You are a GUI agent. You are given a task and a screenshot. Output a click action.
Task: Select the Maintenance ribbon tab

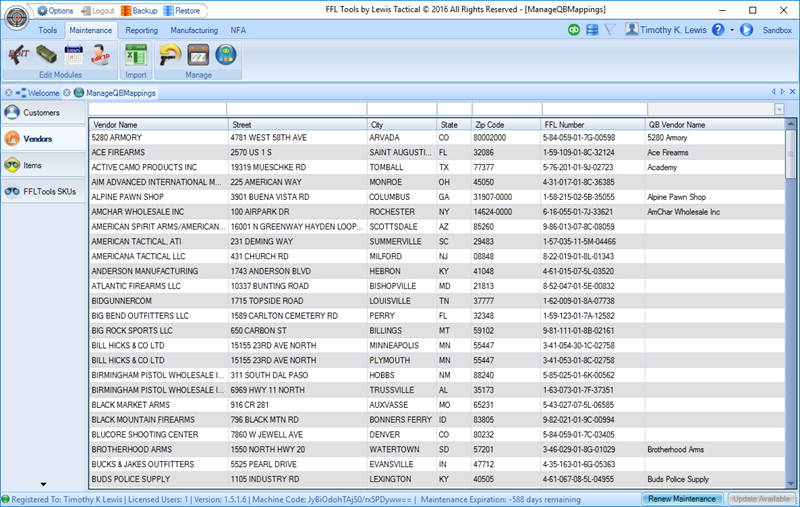click(90, 31)
